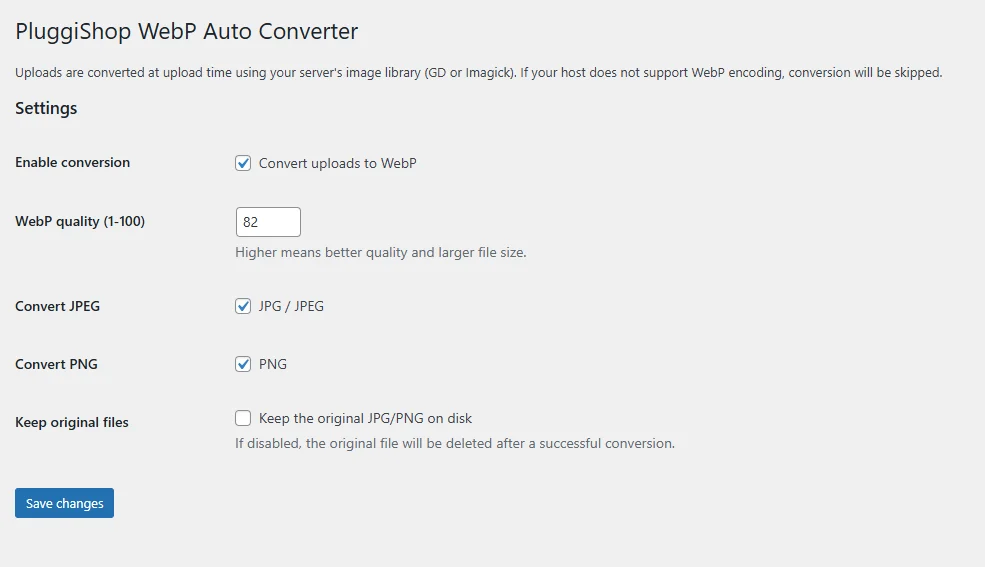Click the "WebP quality (1-100)" row heading
Screen dimensions: 985x567
click(x=80, y=221)
